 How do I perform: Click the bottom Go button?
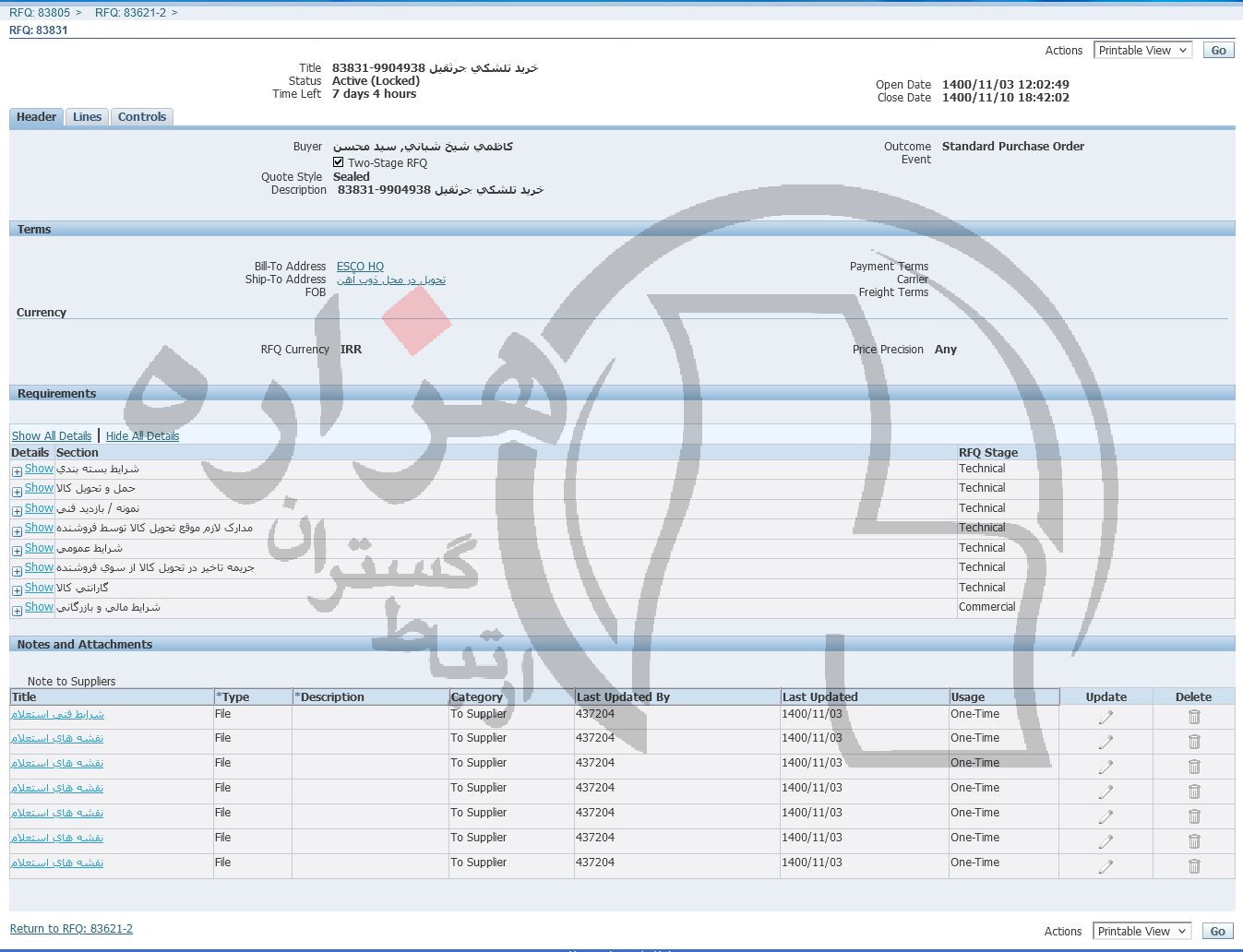click(1217, 932)
